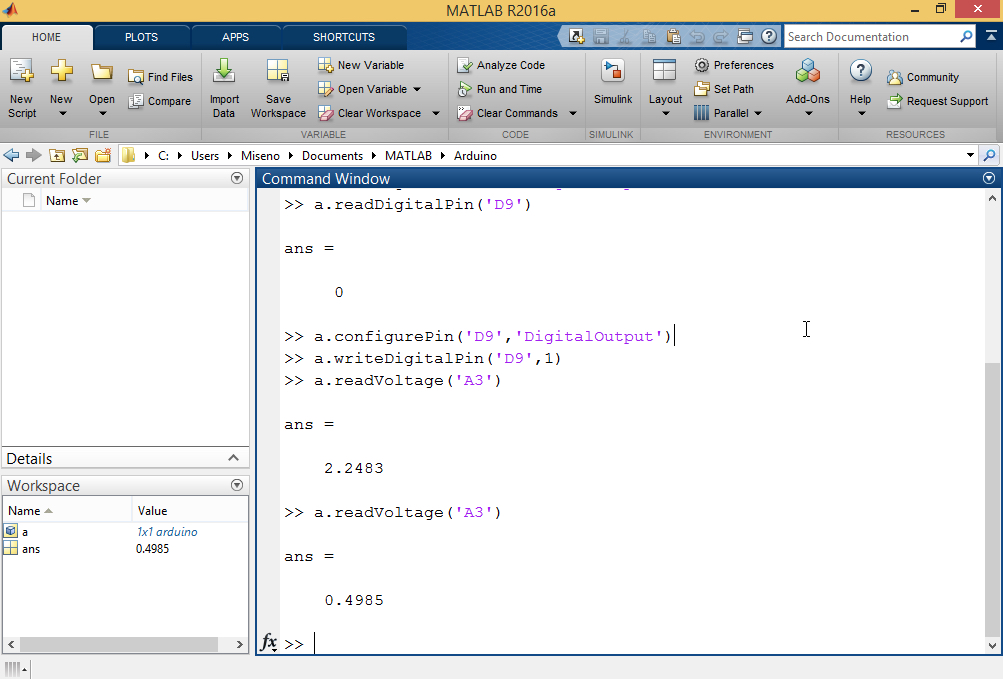
Task: Click the fx function browser button
Action: pos(269,642)
